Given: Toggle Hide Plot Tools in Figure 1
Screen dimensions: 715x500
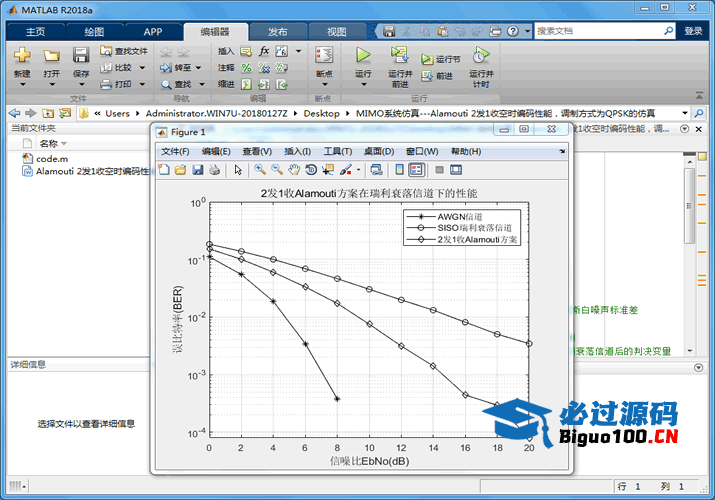Looking at the screenshot, I should [440, 170].
